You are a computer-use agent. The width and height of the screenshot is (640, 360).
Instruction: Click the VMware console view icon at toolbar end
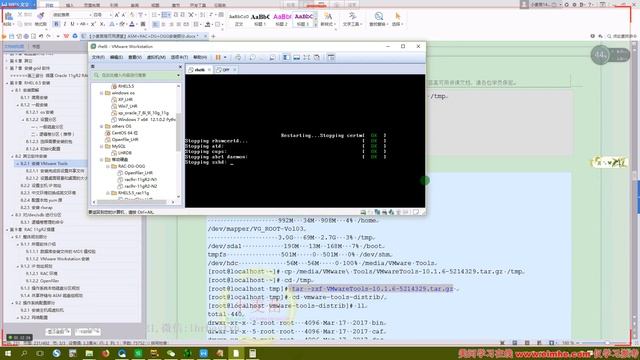click(331, 57)
